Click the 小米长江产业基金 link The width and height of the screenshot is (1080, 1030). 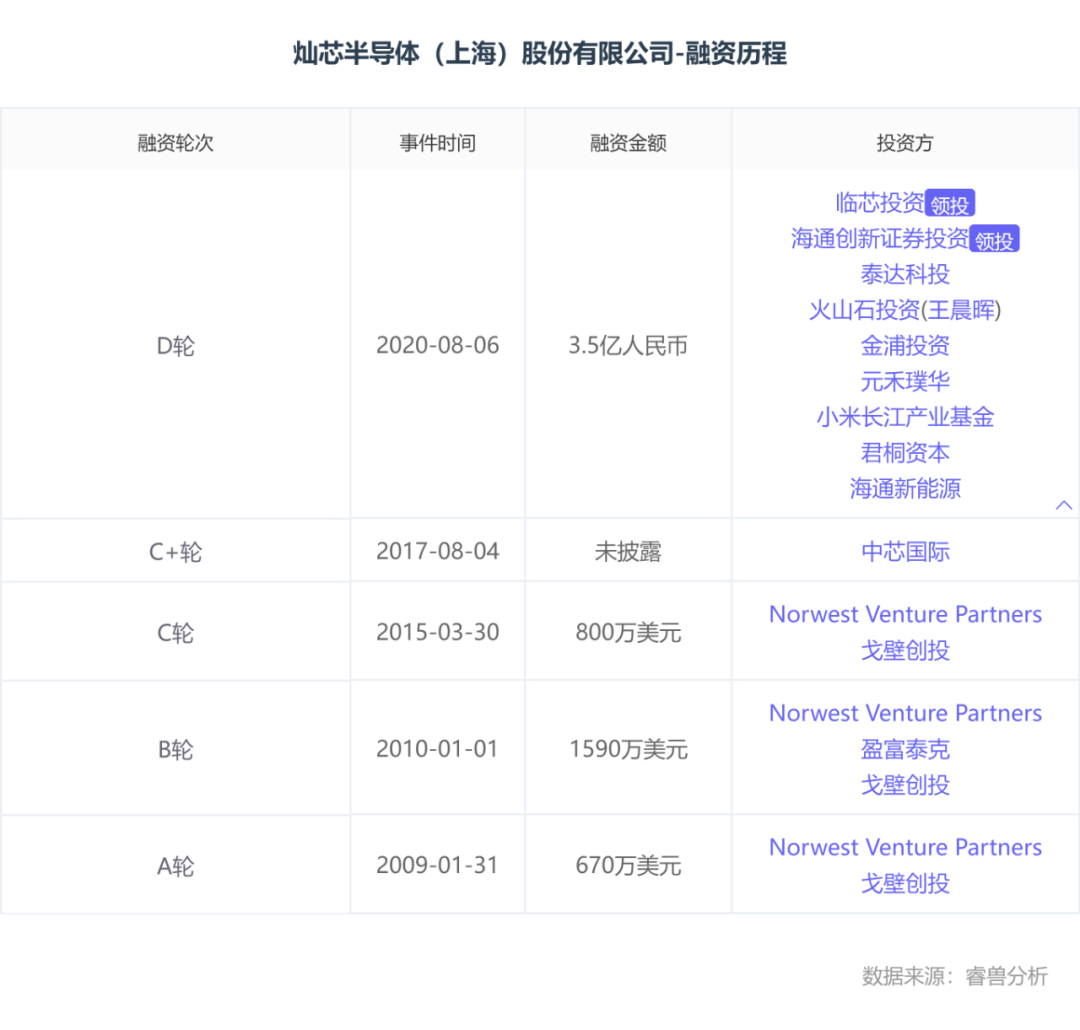(904, 417)
